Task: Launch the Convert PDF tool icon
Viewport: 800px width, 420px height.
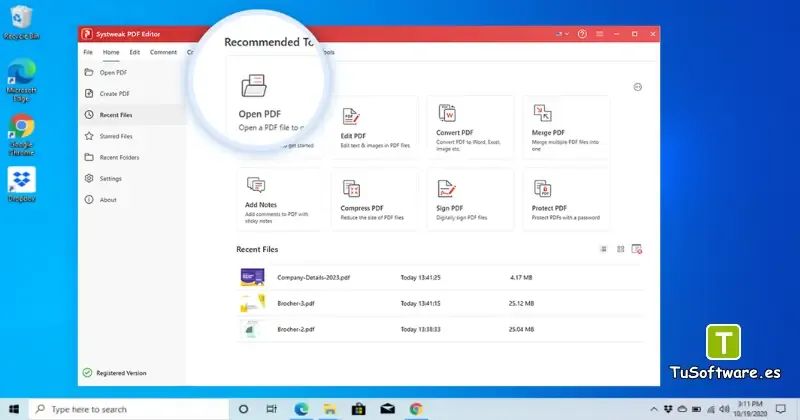Action: [x=447, y=113]
